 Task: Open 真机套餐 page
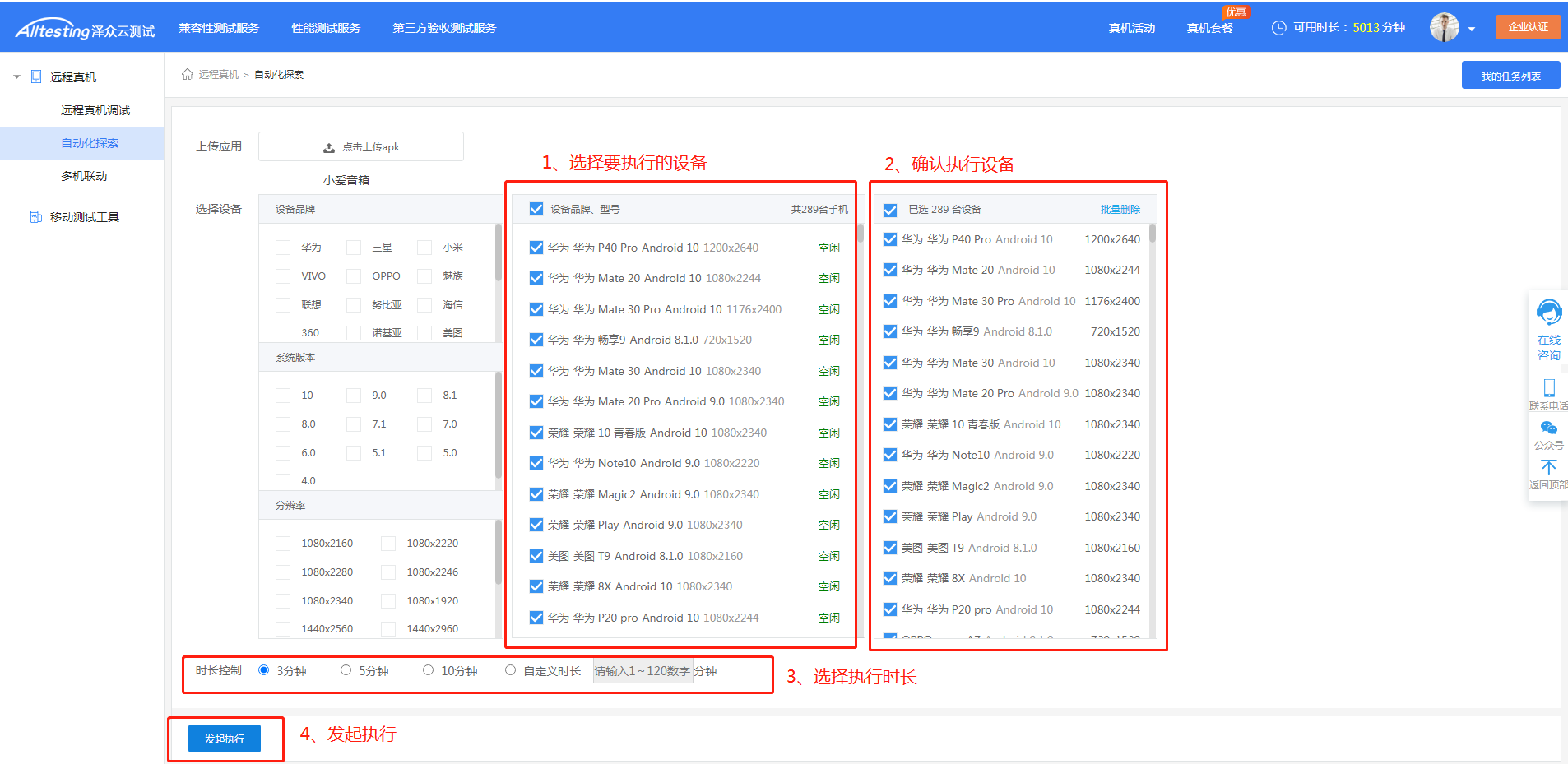[x=1210, y=28]
